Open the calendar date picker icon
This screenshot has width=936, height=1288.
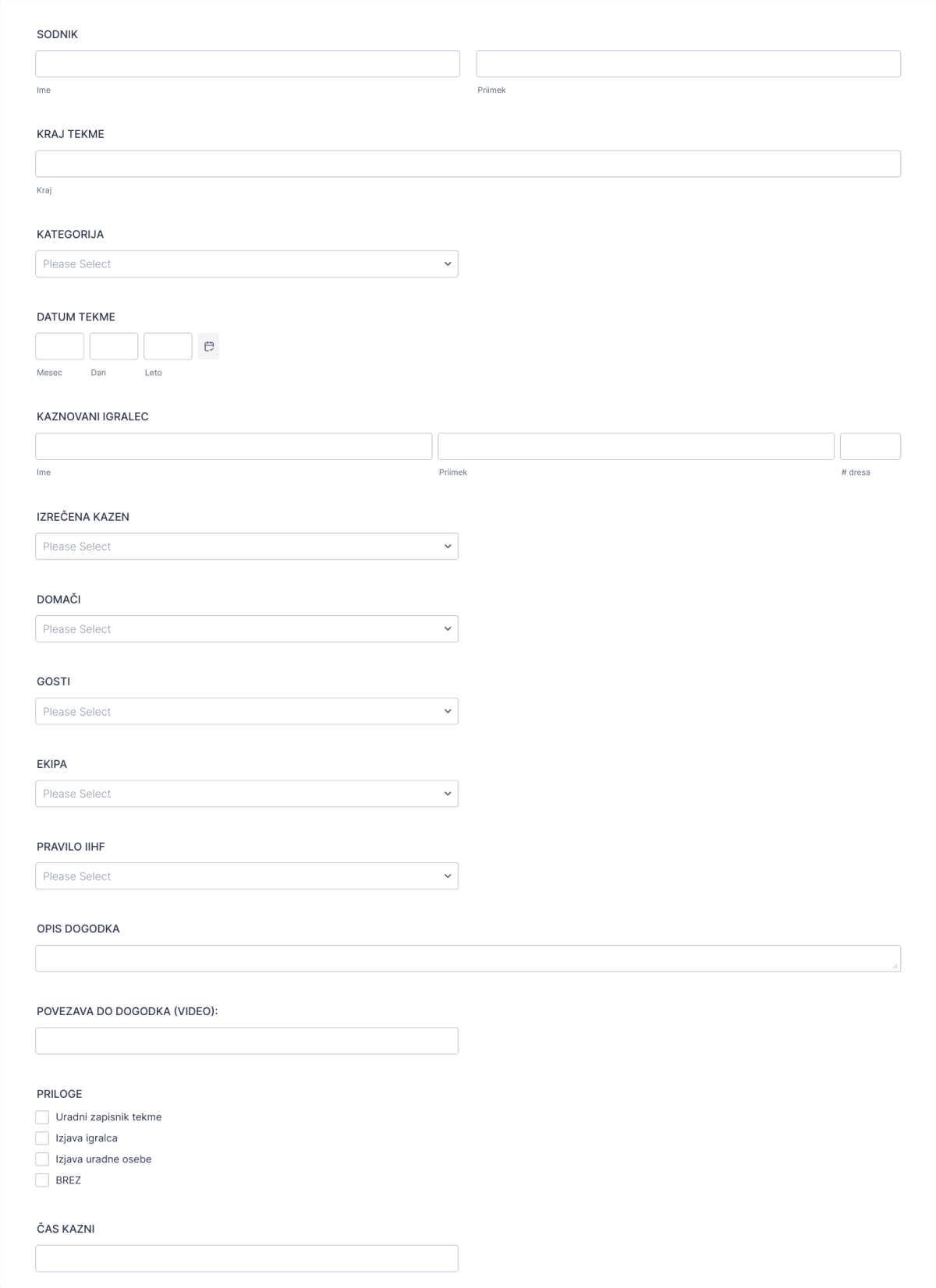[x=209, y=345]
